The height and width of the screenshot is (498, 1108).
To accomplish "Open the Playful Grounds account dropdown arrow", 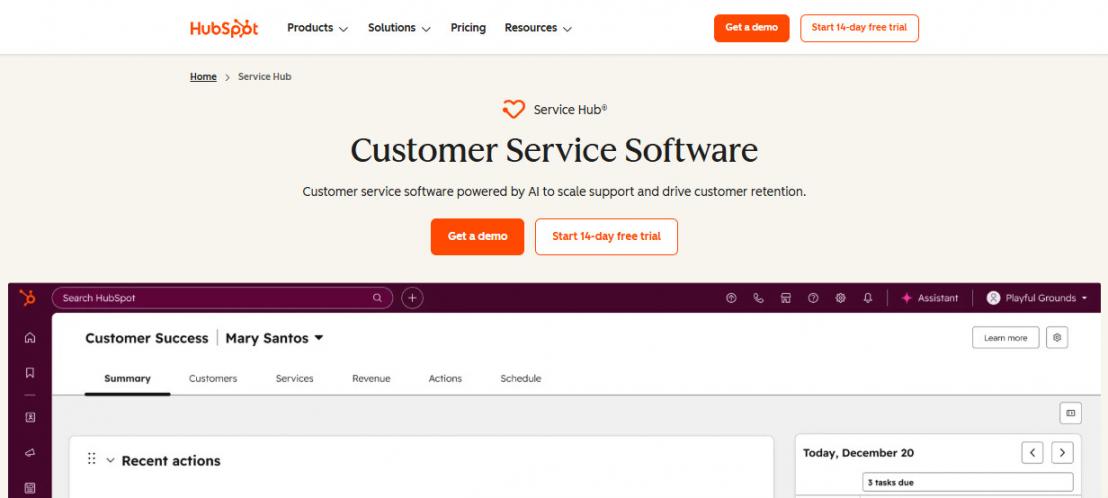I will click(1084, 298).
